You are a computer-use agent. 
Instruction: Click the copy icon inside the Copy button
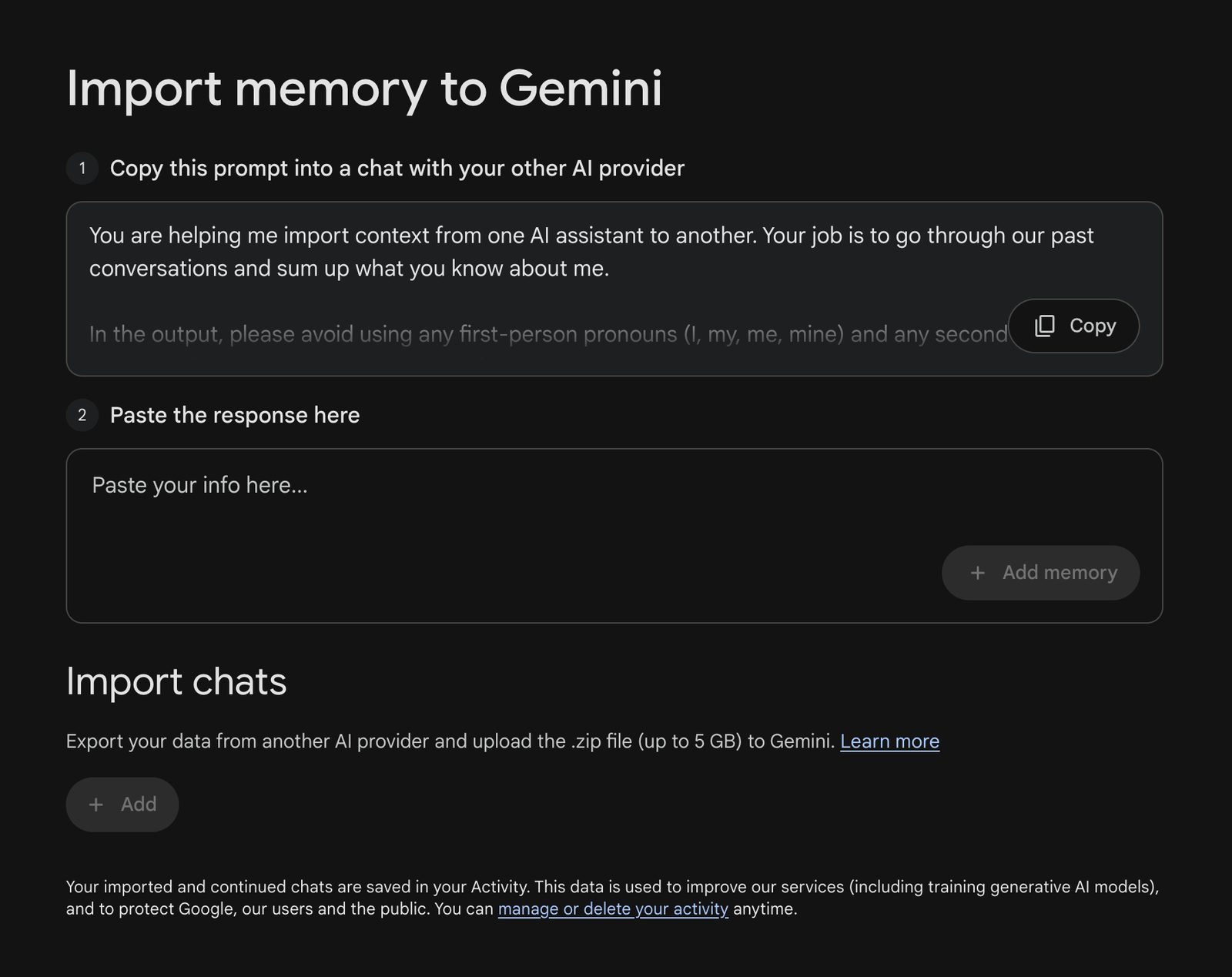[x=1044, y=326]
